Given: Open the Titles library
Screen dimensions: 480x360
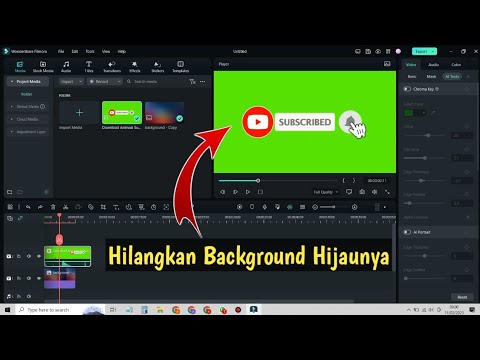Looking at the screenshot, I should [89, 66].
